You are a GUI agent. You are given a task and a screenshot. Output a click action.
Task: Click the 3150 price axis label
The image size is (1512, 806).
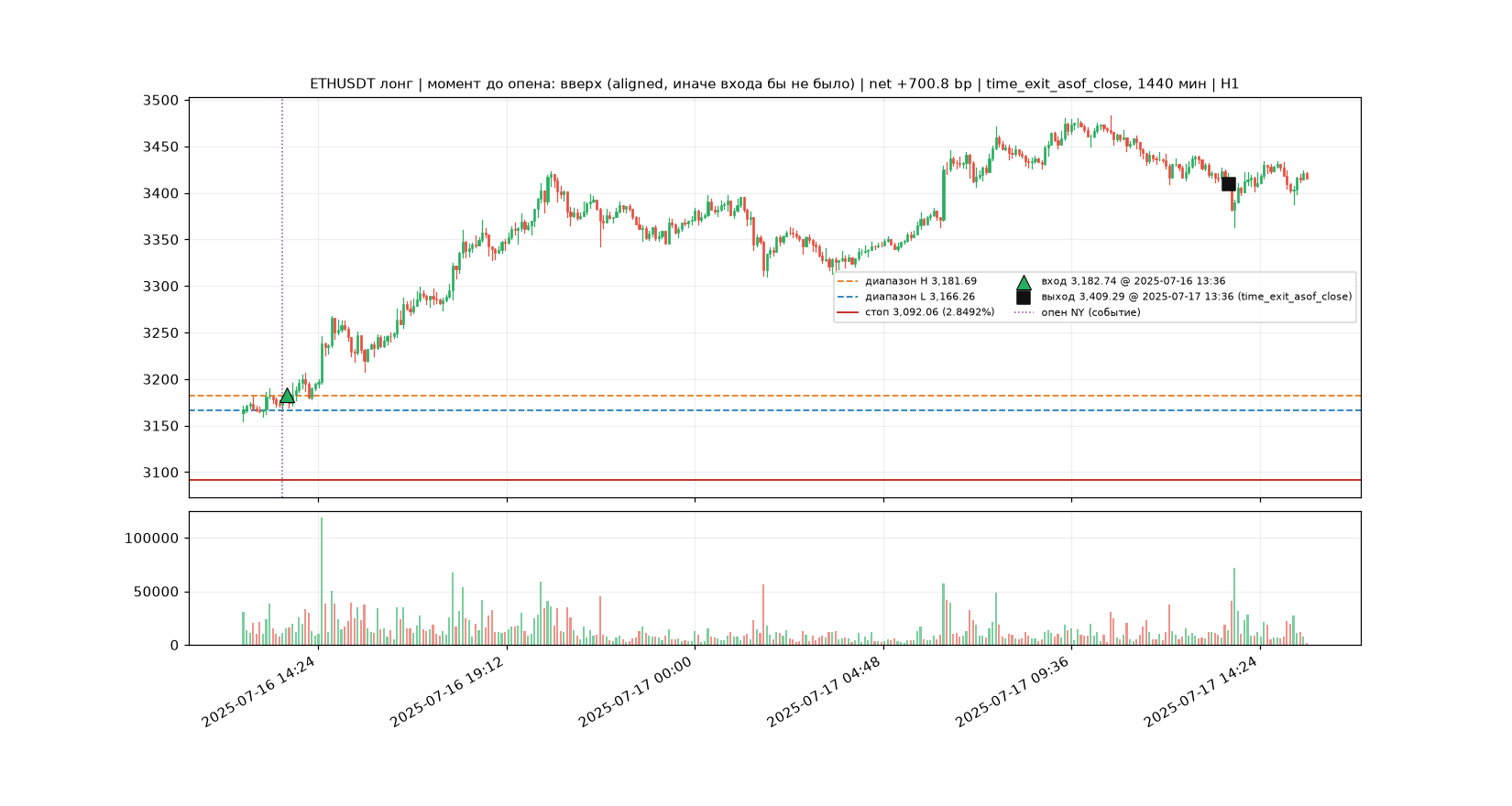click(x=161, y=427)
